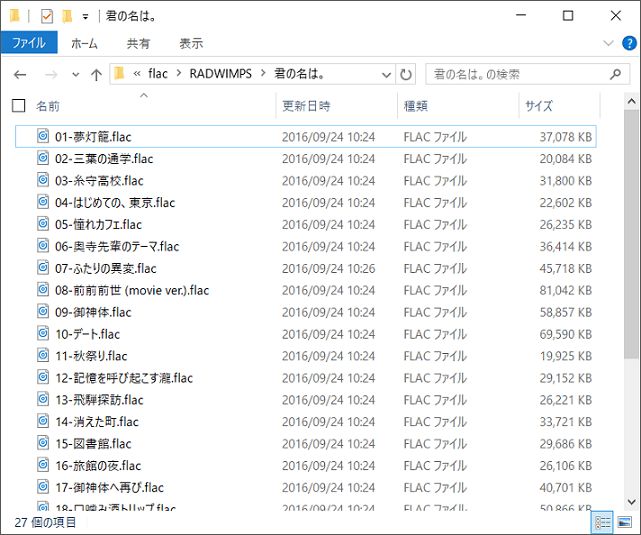Expand the arrow after flac

click(179, 74)
